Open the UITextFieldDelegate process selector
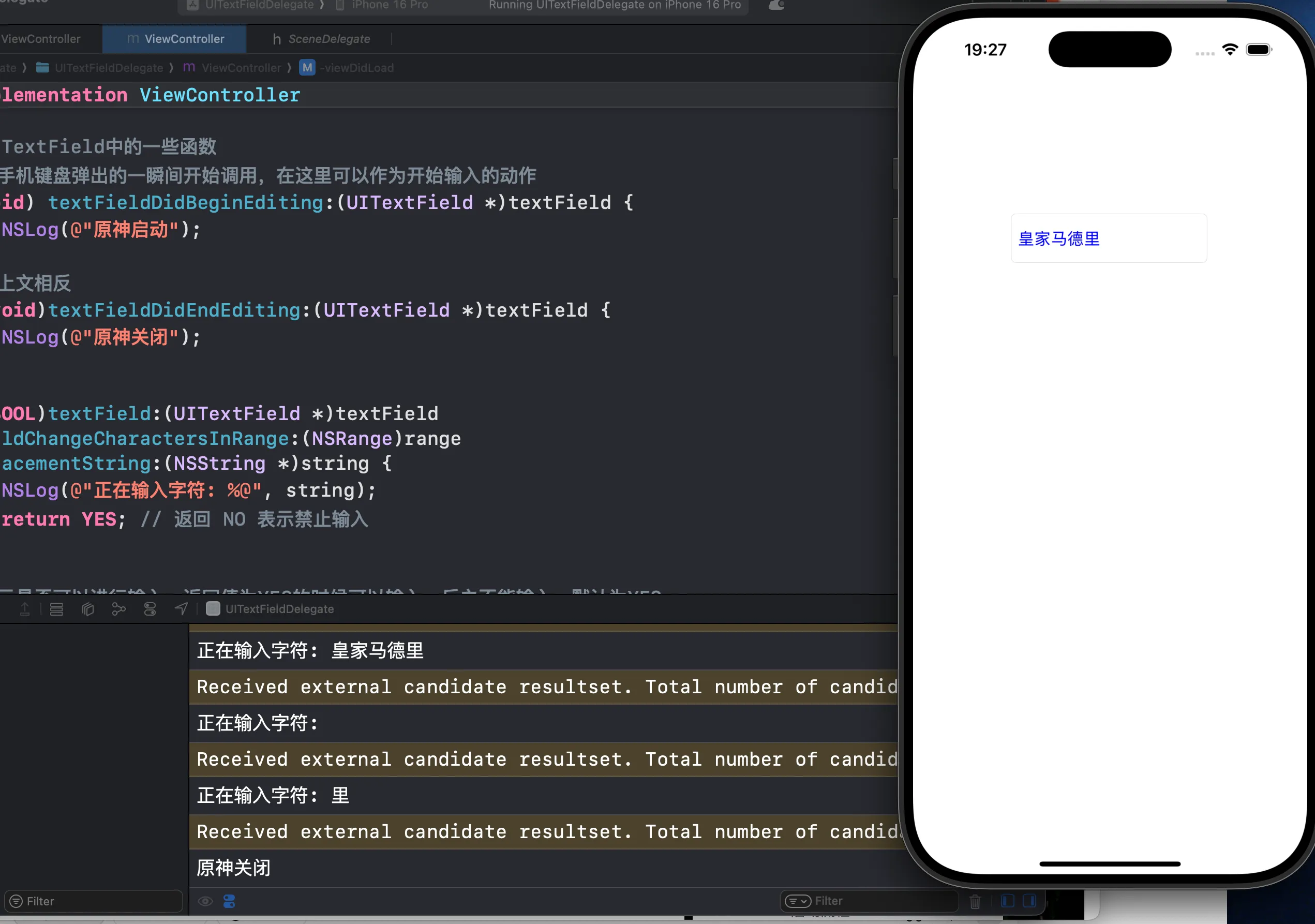 point(270,609)
